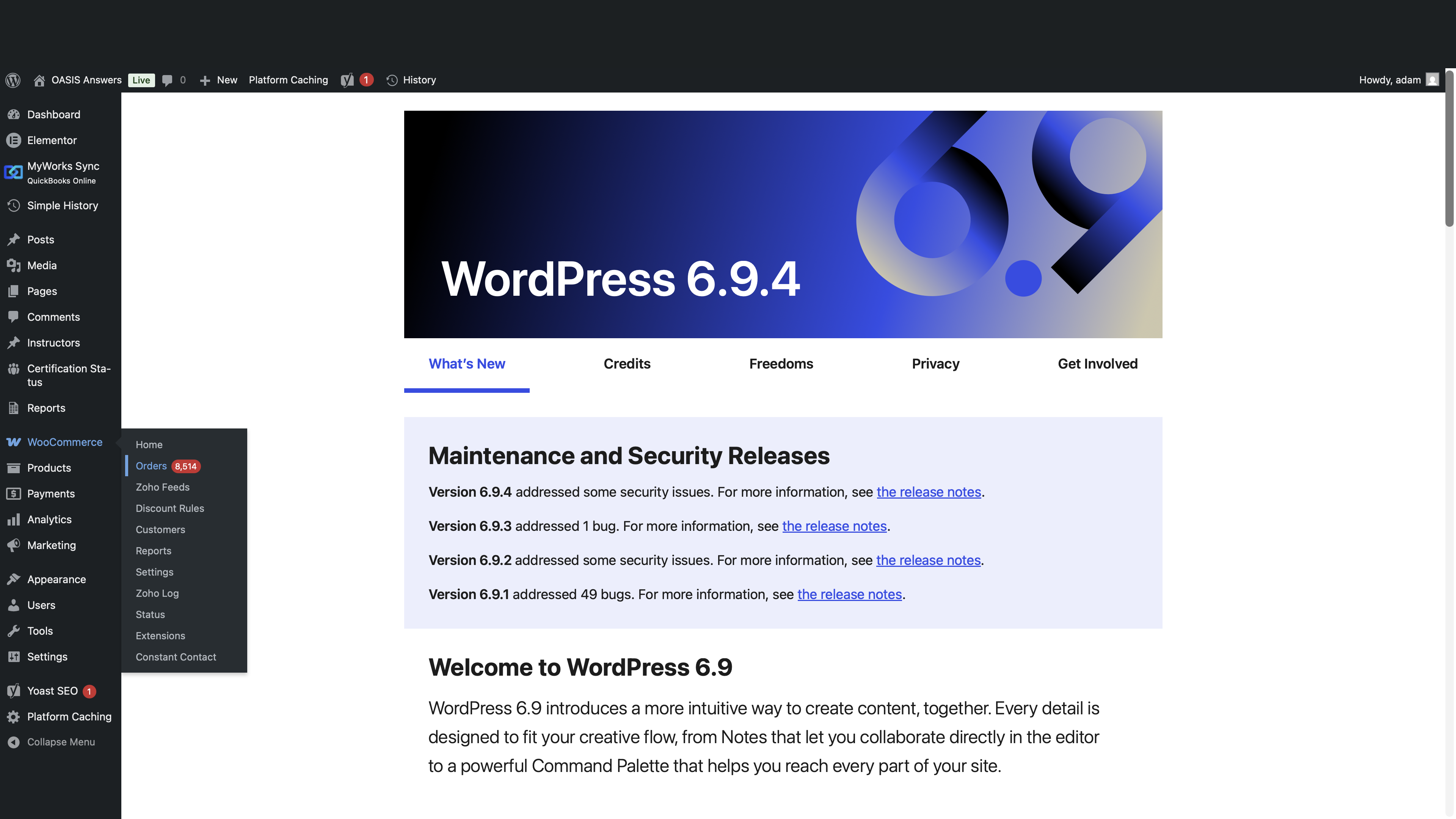The image size is (1456, 819).
Task: Open the WordPress logo menu
Action: coord(13,80)
